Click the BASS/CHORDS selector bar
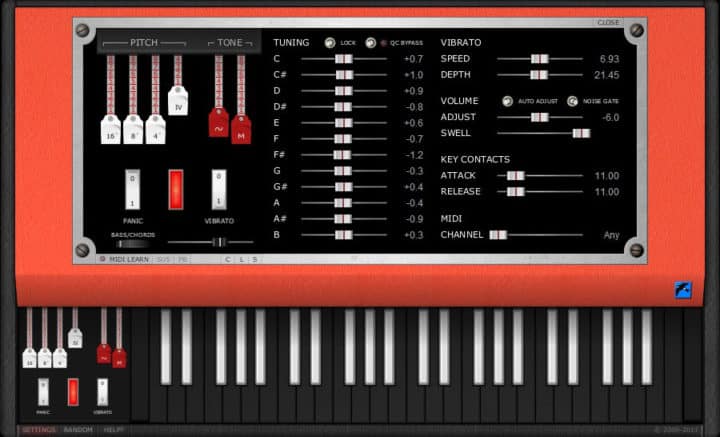Image resolution: width=720 pixels, height=437 pixels. 133,244
